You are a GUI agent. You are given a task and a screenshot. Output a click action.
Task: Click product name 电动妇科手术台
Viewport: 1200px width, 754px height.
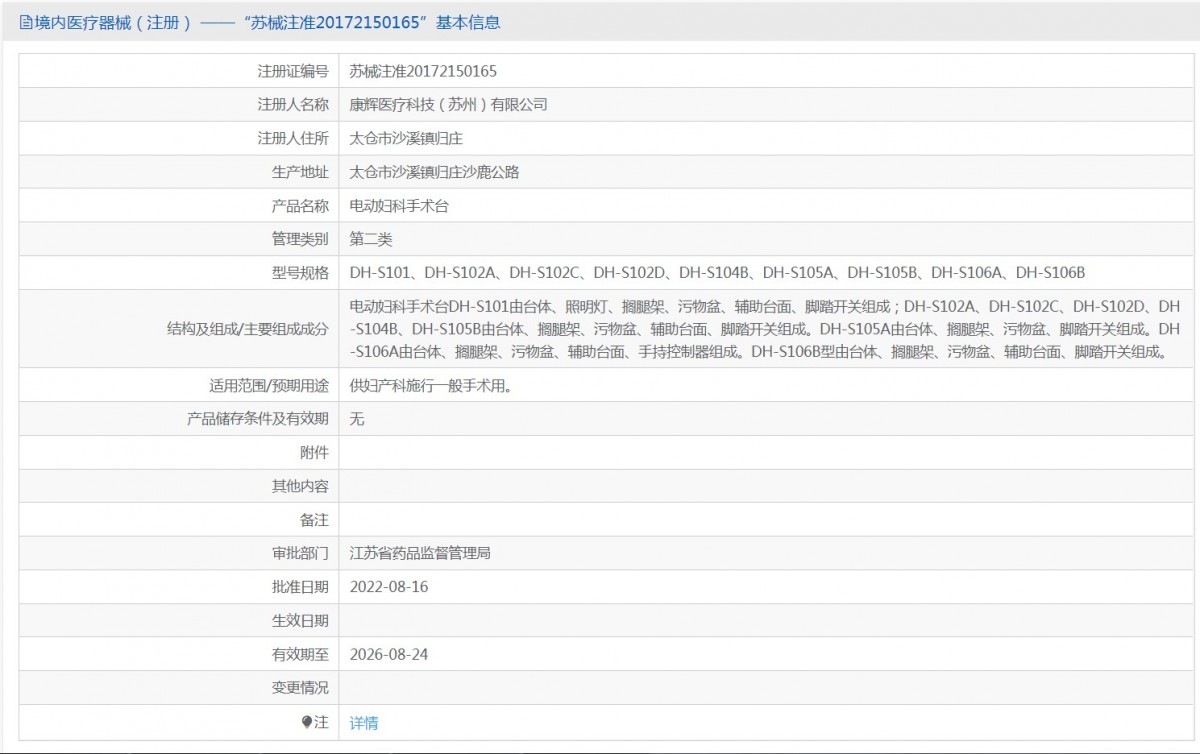399,206
